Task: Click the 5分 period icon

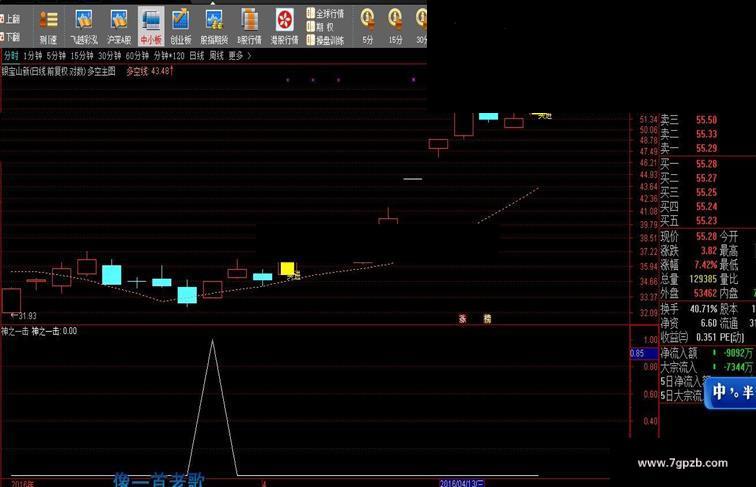Action: point(368,26)
